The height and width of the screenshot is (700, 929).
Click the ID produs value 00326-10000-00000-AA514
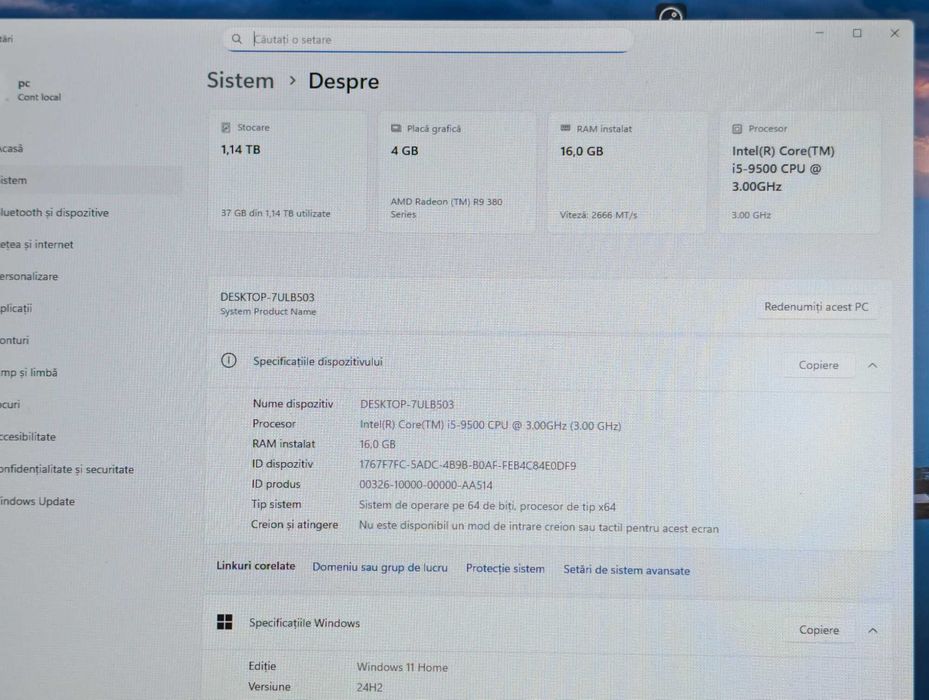click(425, 485)
